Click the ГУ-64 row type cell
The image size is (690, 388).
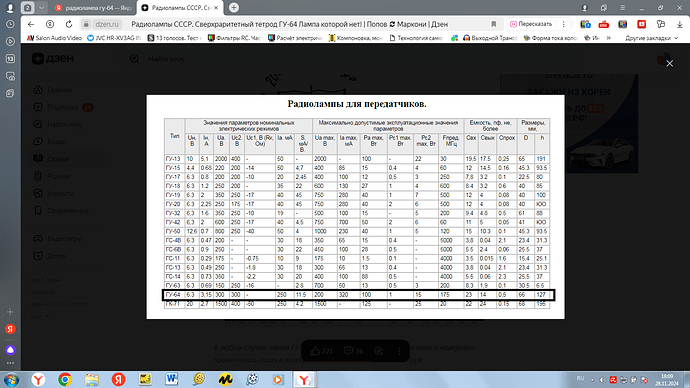(173, 295)
